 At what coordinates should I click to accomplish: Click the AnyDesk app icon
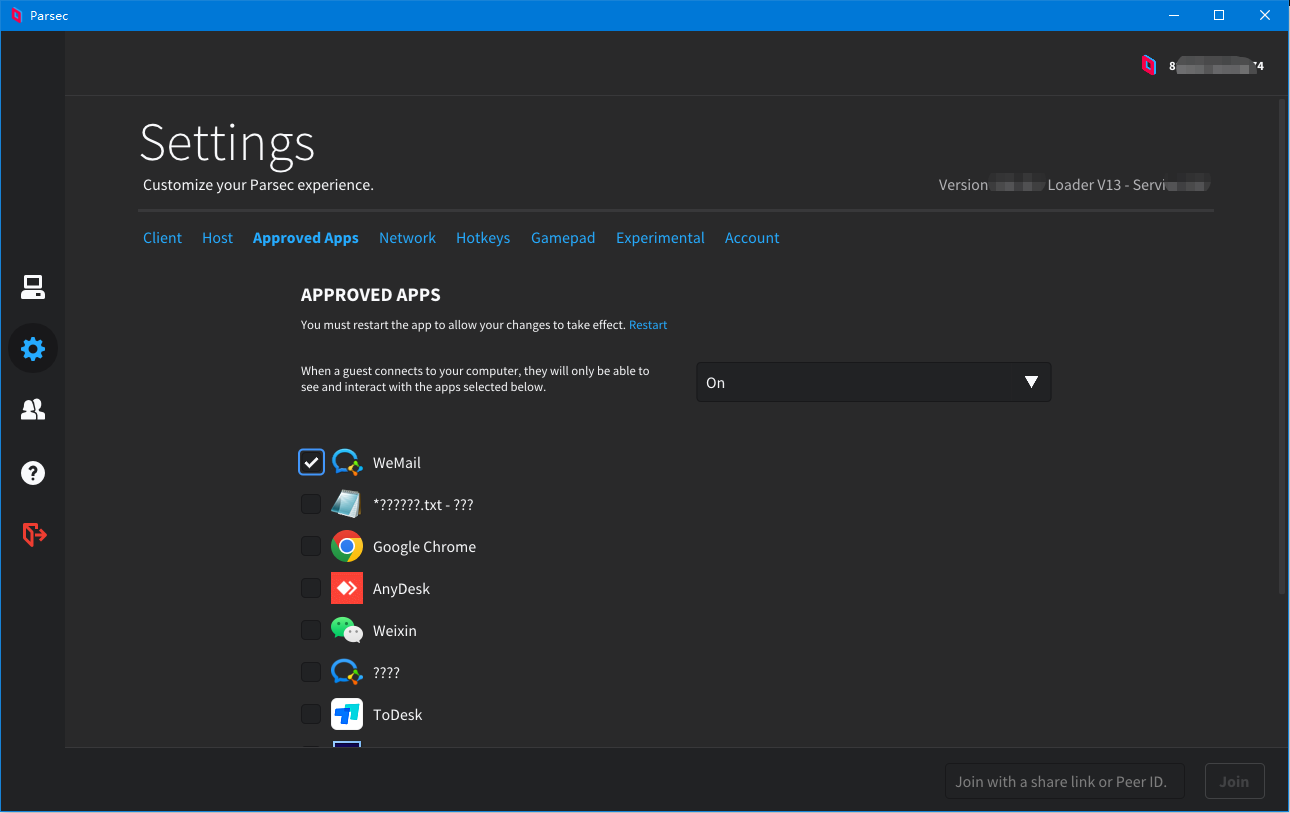tap(347, 588)
